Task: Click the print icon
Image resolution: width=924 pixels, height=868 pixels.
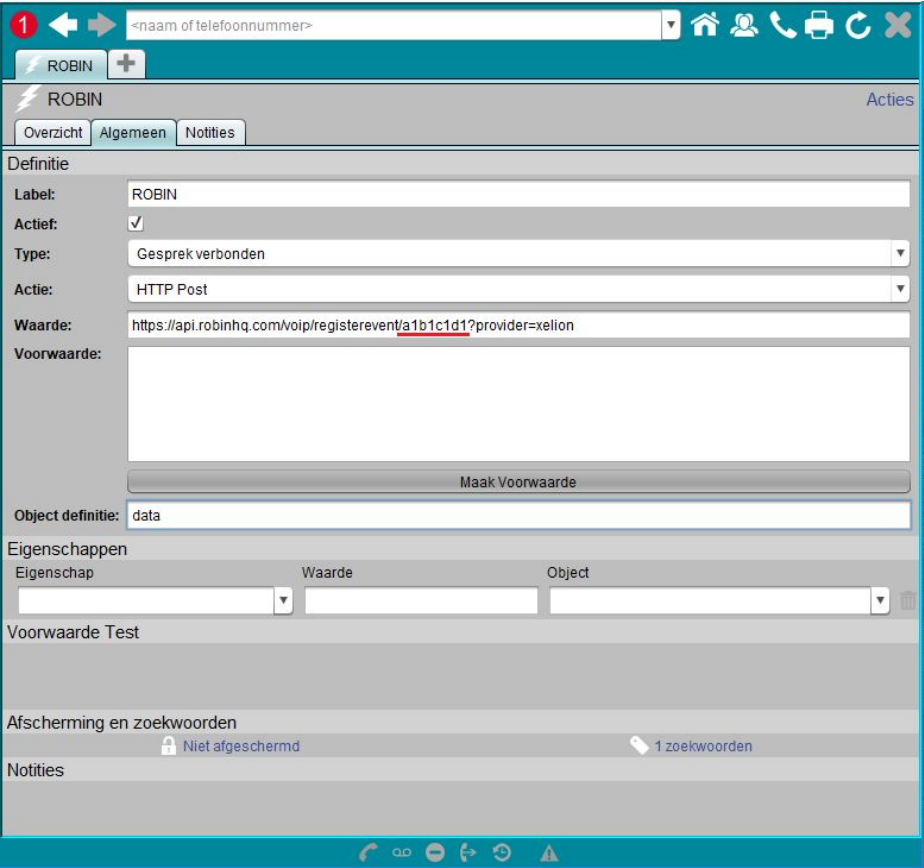Action: 819,24
